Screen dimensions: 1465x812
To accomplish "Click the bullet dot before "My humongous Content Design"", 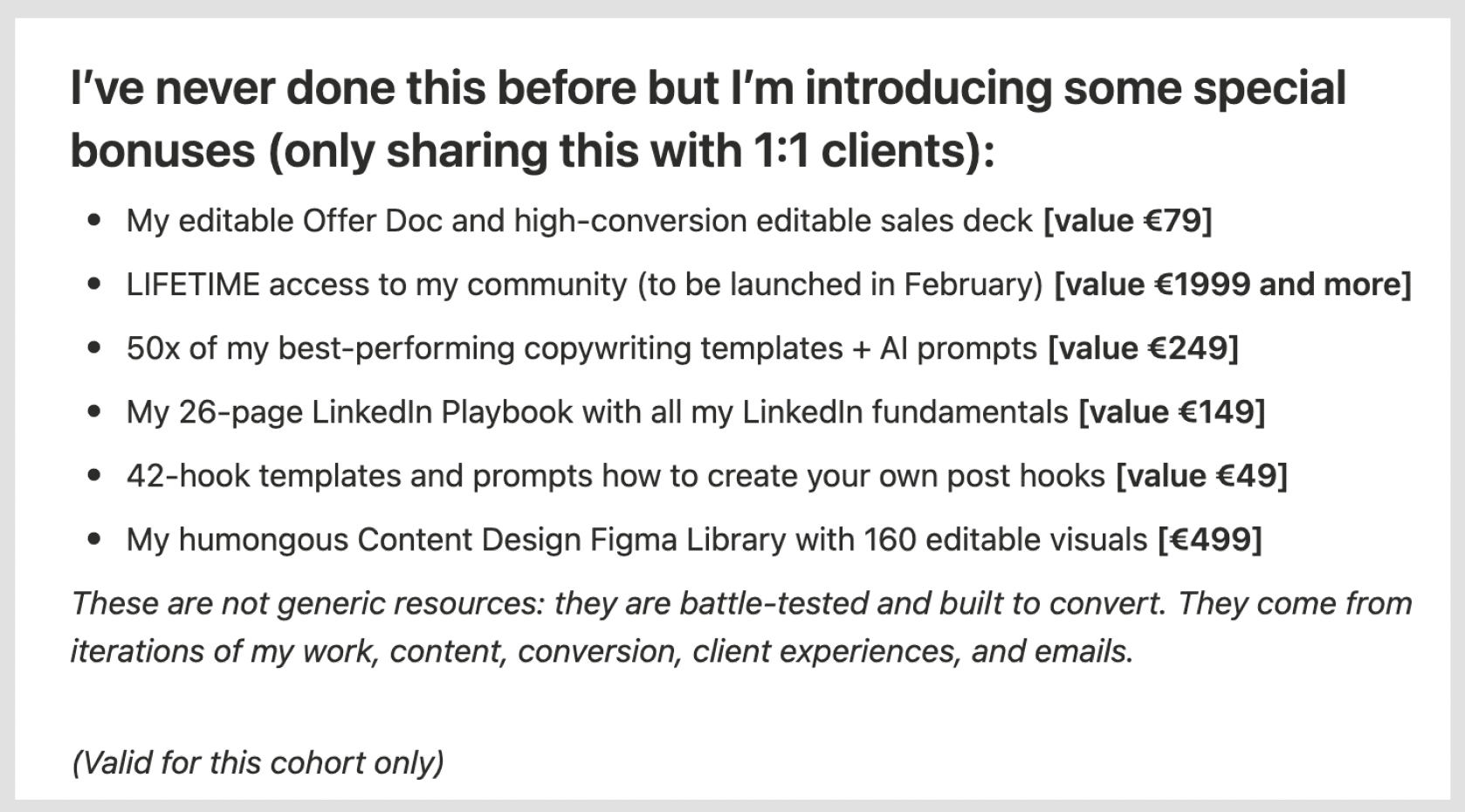I will click(94, 540).
